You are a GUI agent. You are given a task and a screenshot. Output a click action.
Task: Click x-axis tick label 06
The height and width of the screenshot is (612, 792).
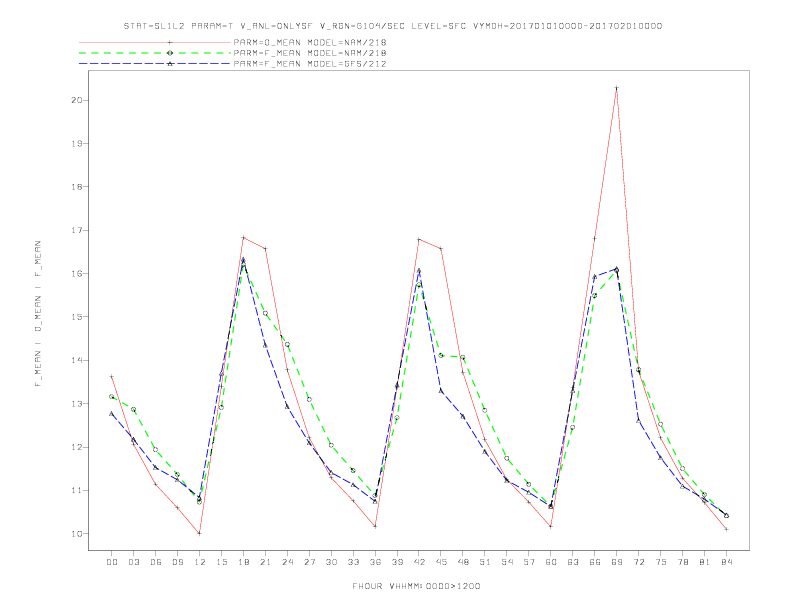[x=156, y=562]
